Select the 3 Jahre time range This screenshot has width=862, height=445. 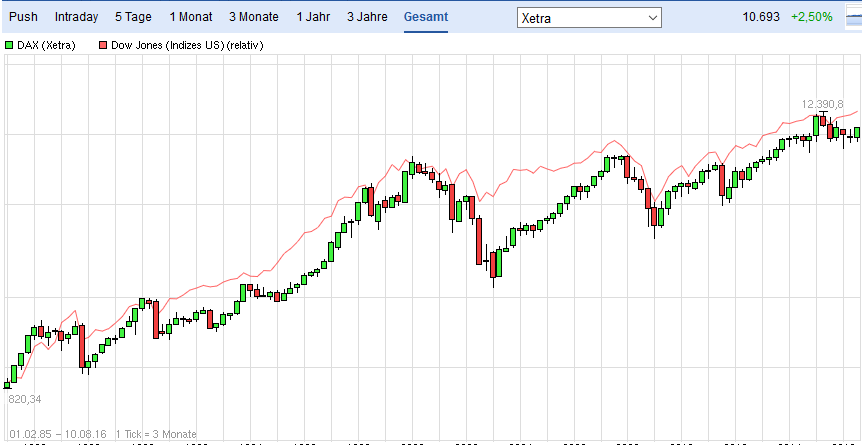[x=367, y=17]
